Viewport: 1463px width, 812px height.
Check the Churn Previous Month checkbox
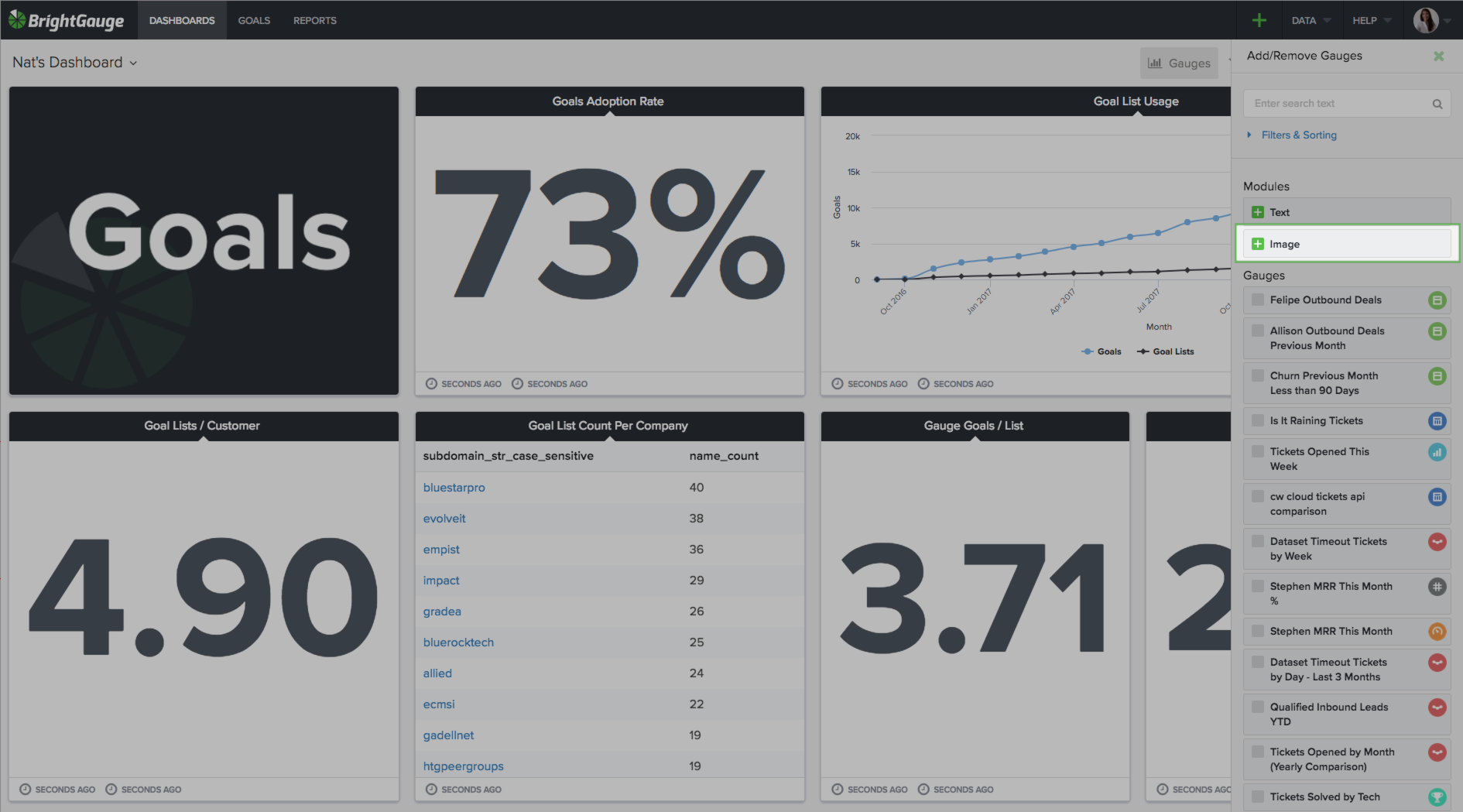1258,375
